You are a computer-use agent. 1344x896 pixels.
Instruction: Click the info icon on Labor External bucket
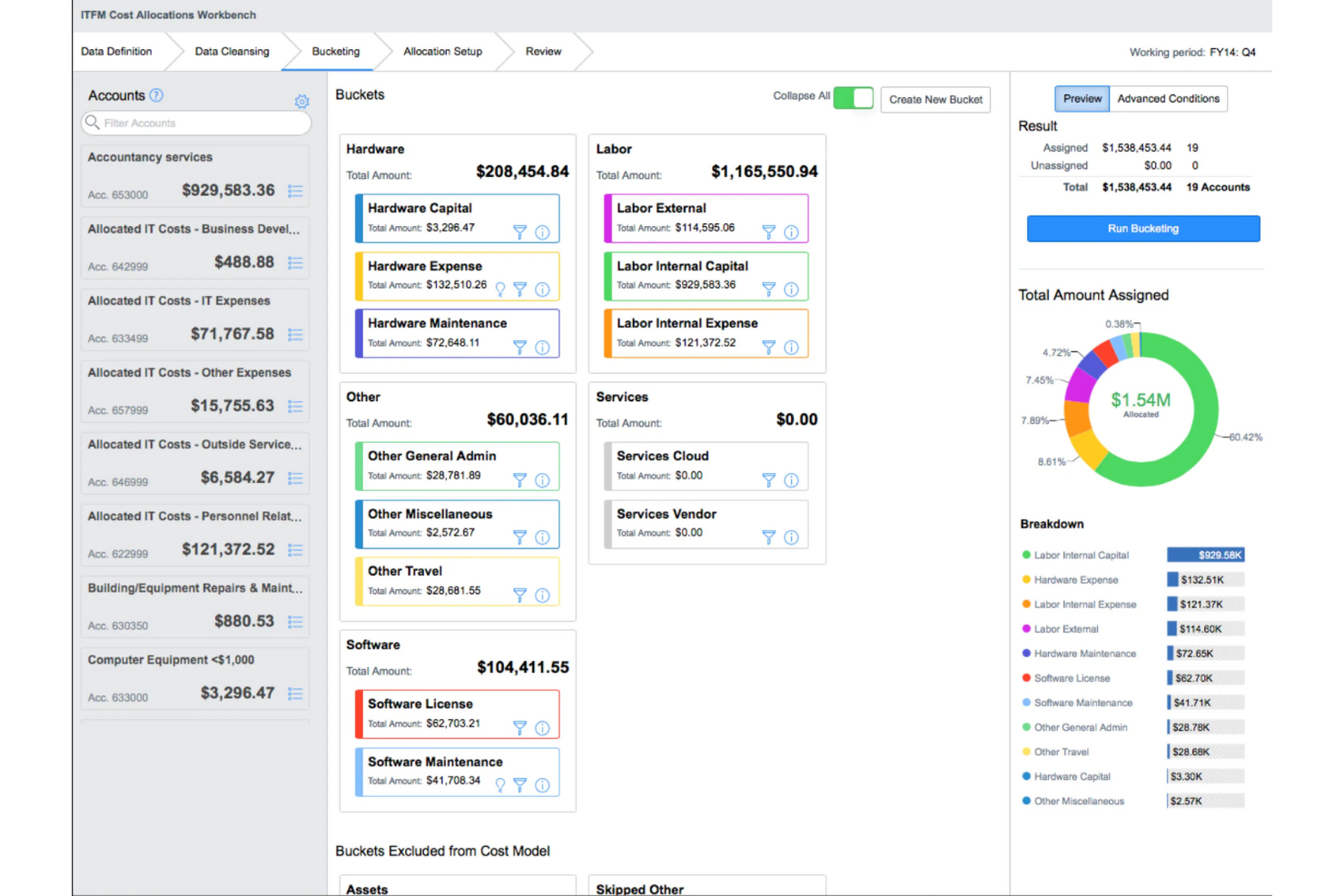[791, 232]
